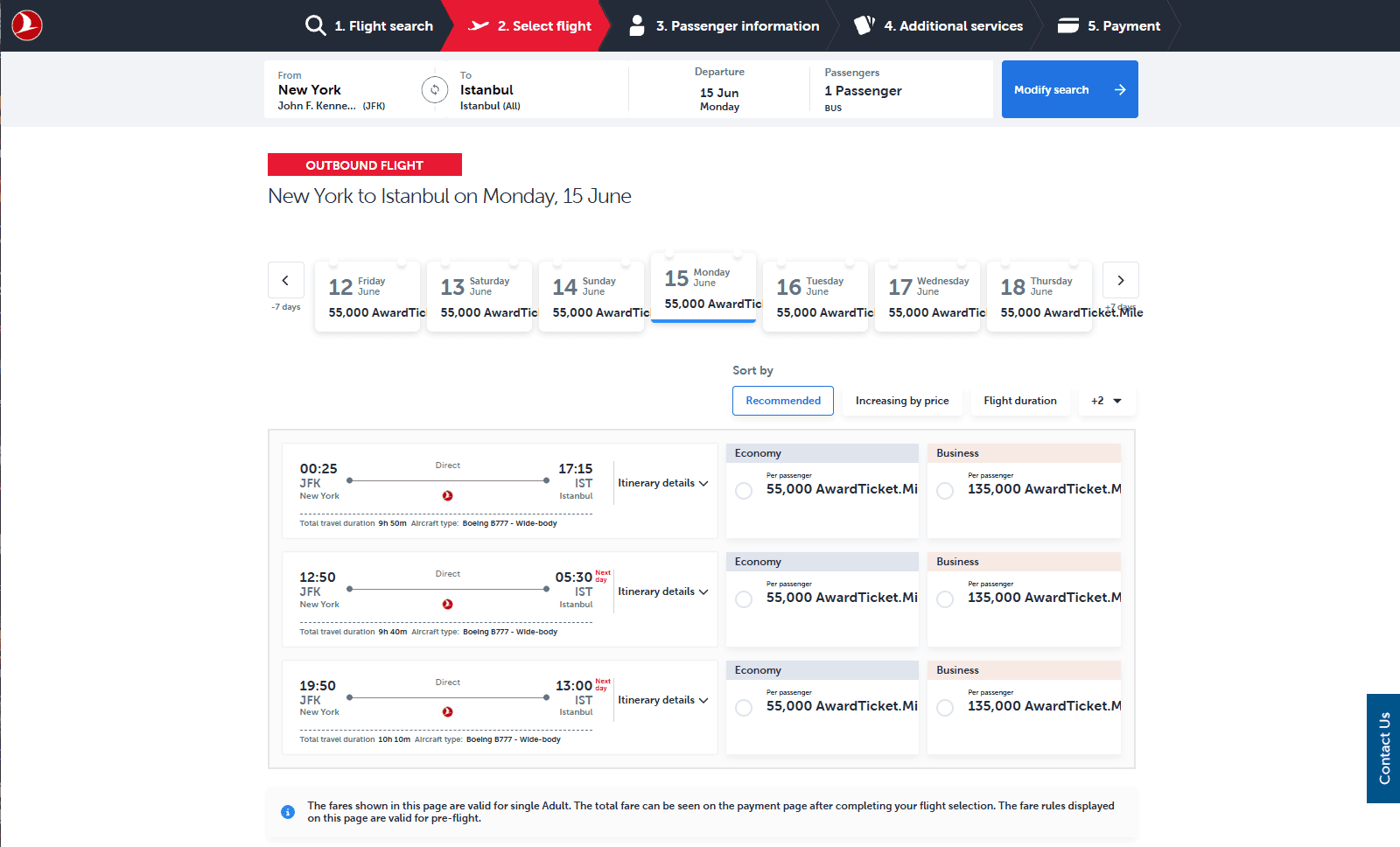Open Wednesday 17 June fares
Viewport: 1400px width, 847px height.
tap(927, 296)
